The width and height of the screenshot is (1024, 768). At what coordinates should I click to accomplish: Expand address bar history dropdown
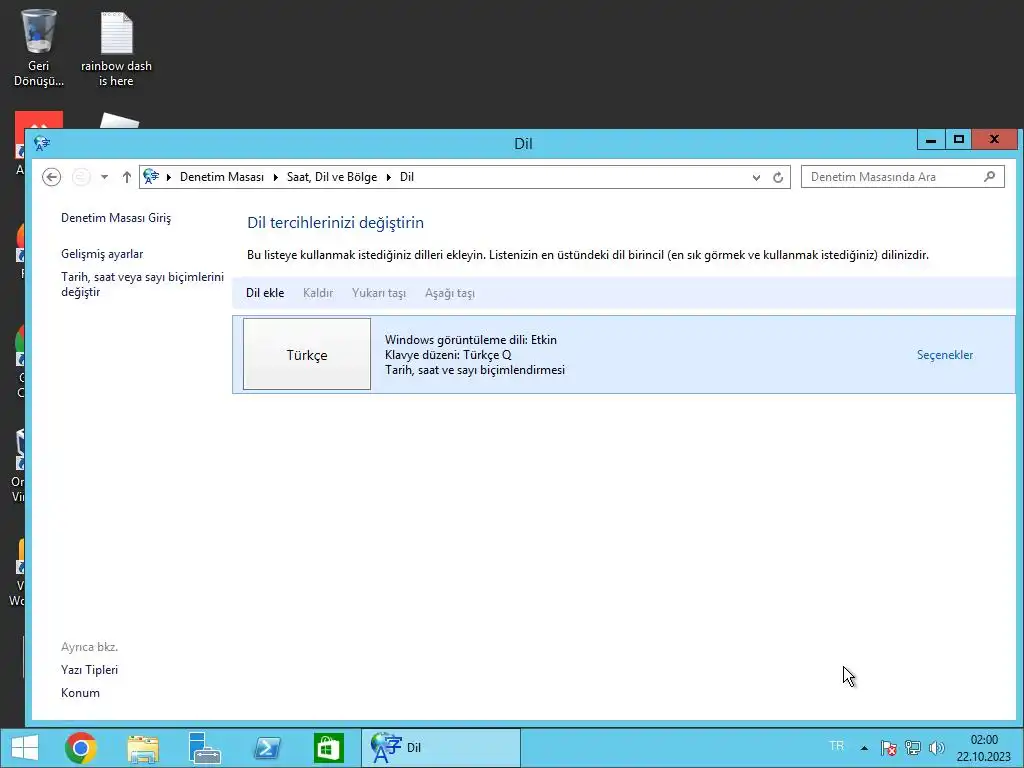pos(756,177)
